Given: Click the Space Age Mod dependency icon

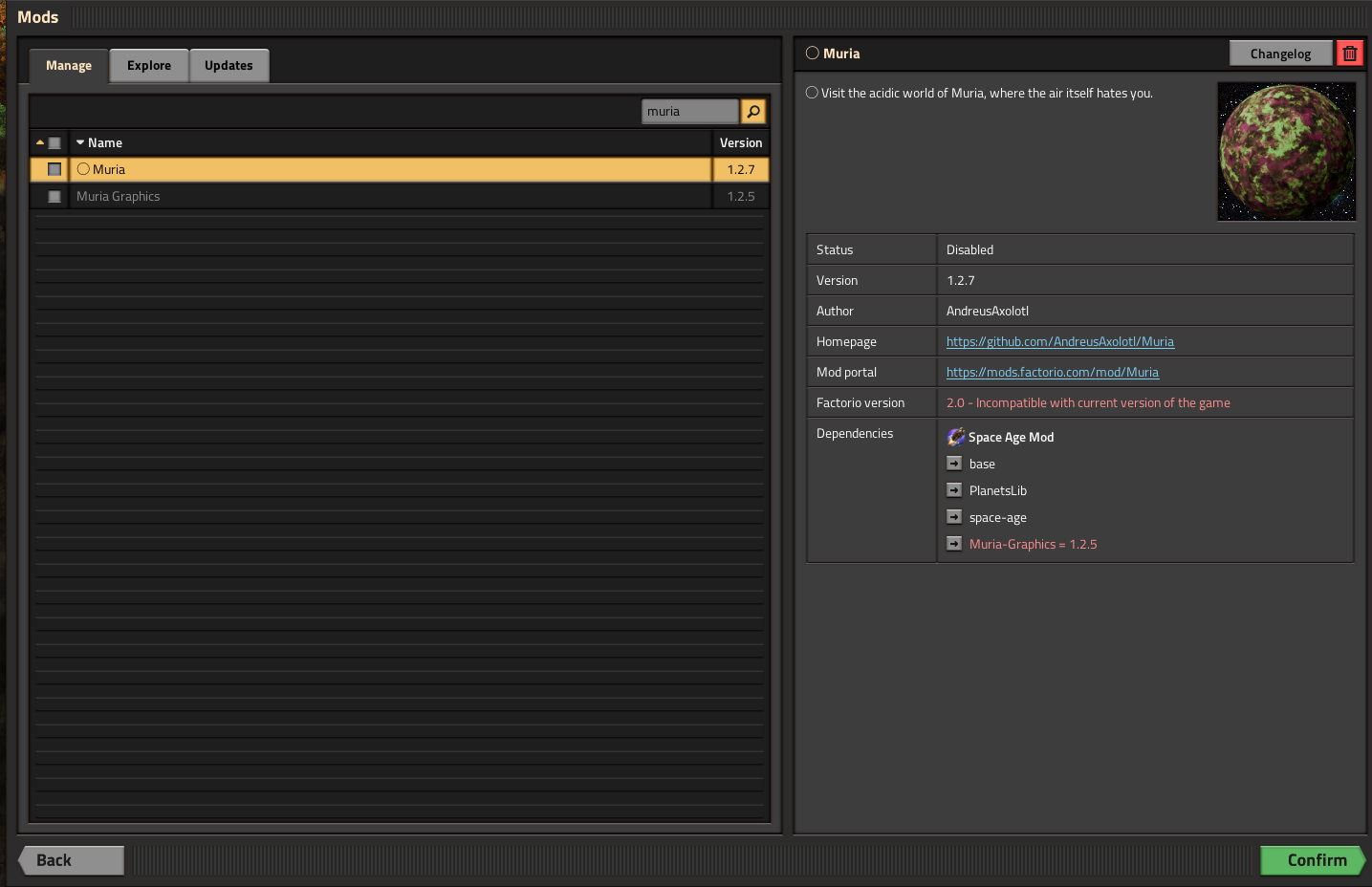Looking at the screenshot, I should (956, 437).
